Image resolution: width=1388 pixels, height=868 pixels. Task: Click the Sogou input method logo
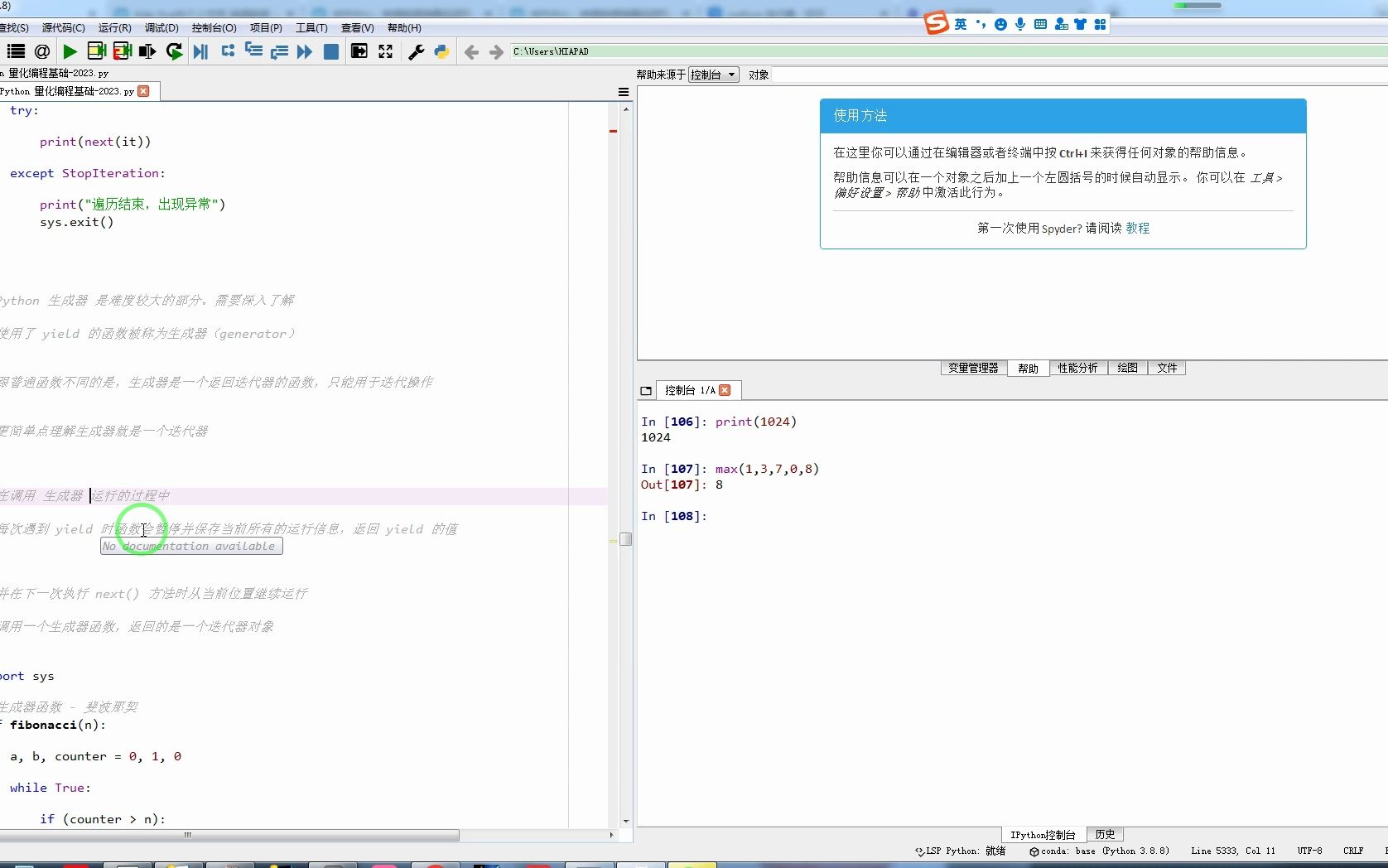(x=937, y=23)
